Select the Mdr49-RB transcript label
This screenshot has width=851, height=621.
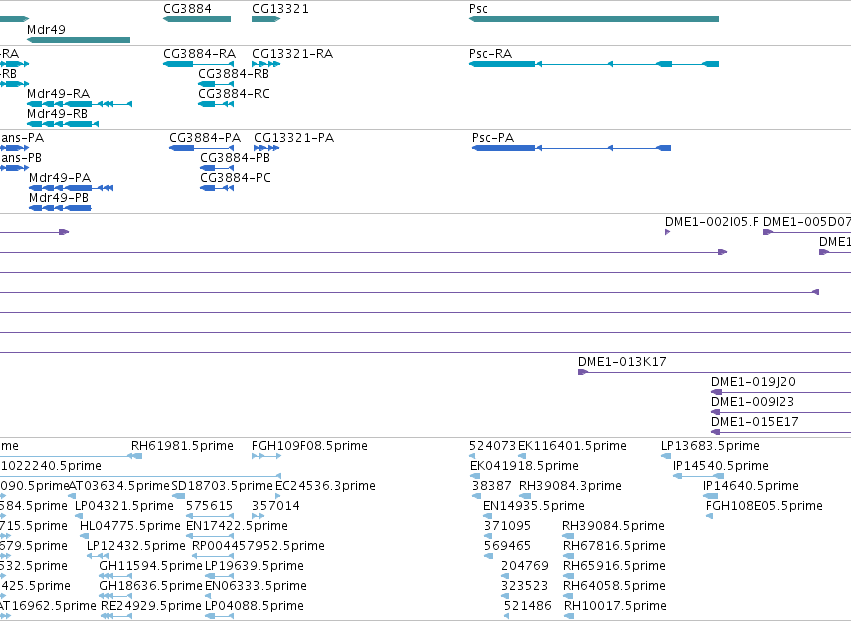coord(58,114)
